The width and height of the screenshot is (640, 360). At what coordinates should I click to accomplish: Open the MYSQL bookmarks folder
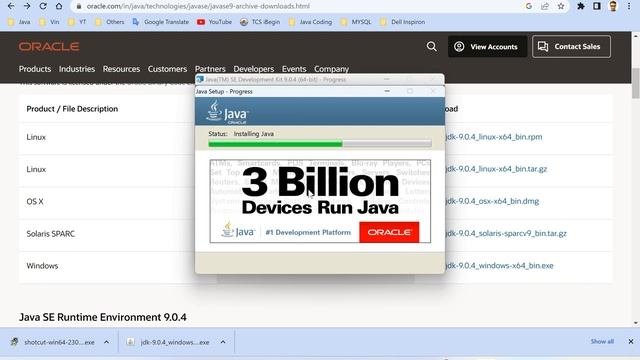pos(356,22)
